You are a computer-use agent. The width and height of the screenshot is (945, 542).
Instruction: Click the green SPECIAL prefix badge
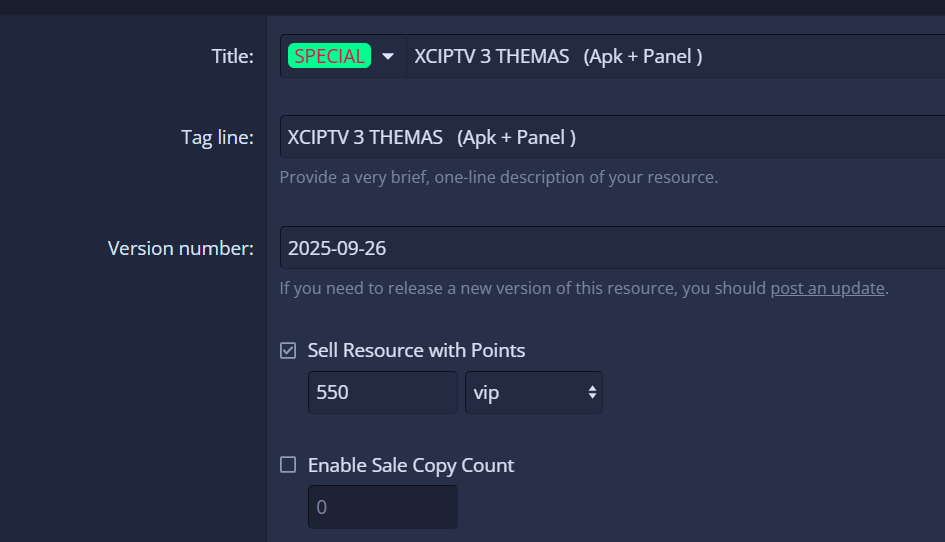point(329,56)
